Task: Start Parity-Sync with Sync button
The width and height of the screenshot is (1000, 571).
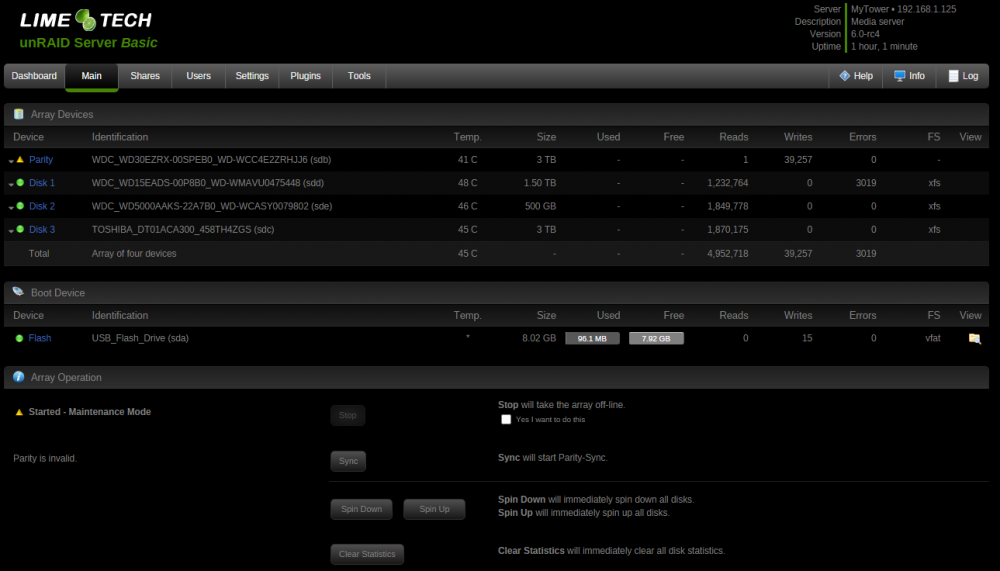Action: pos(348,461)
